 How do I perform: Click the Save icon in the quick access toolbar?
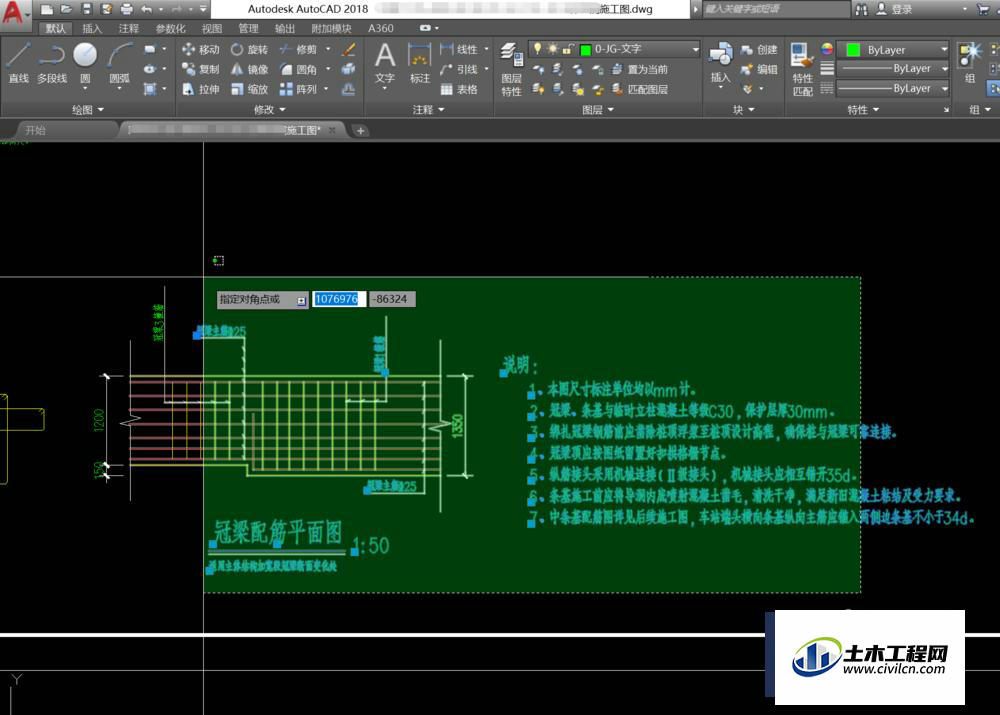(87, 9)
